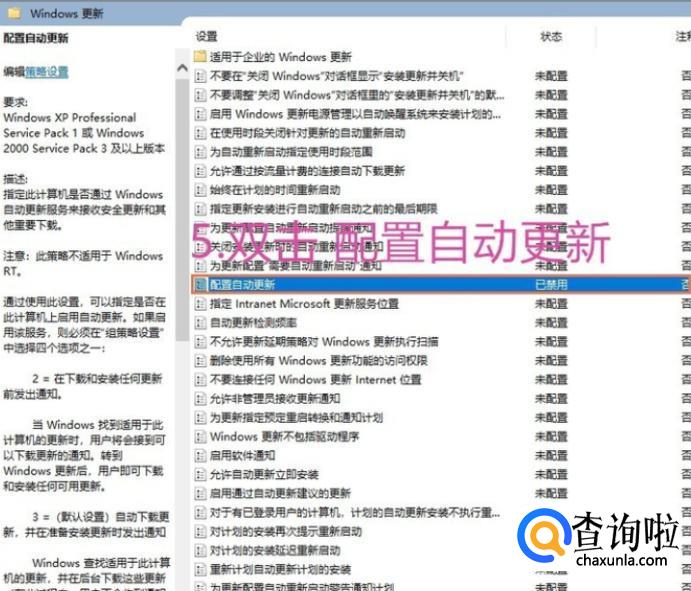Image resolution: width=691 pixels, height=591 pixels.
Task: Click policy icon for 对计划的安装延迟重新启动
Action: click(201, 550)
